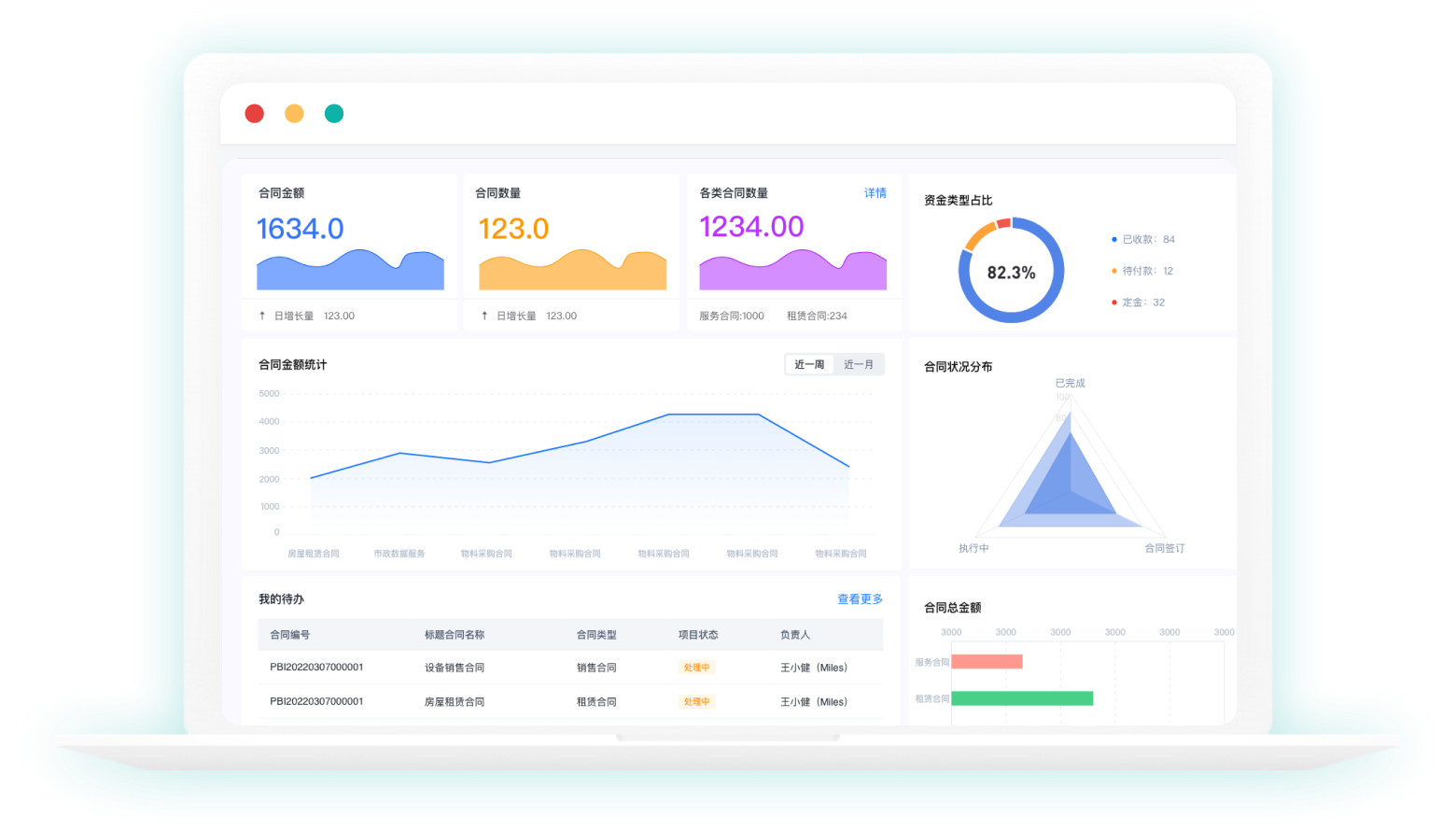Switch chart to 近一月 view

(x=859, y=364)
